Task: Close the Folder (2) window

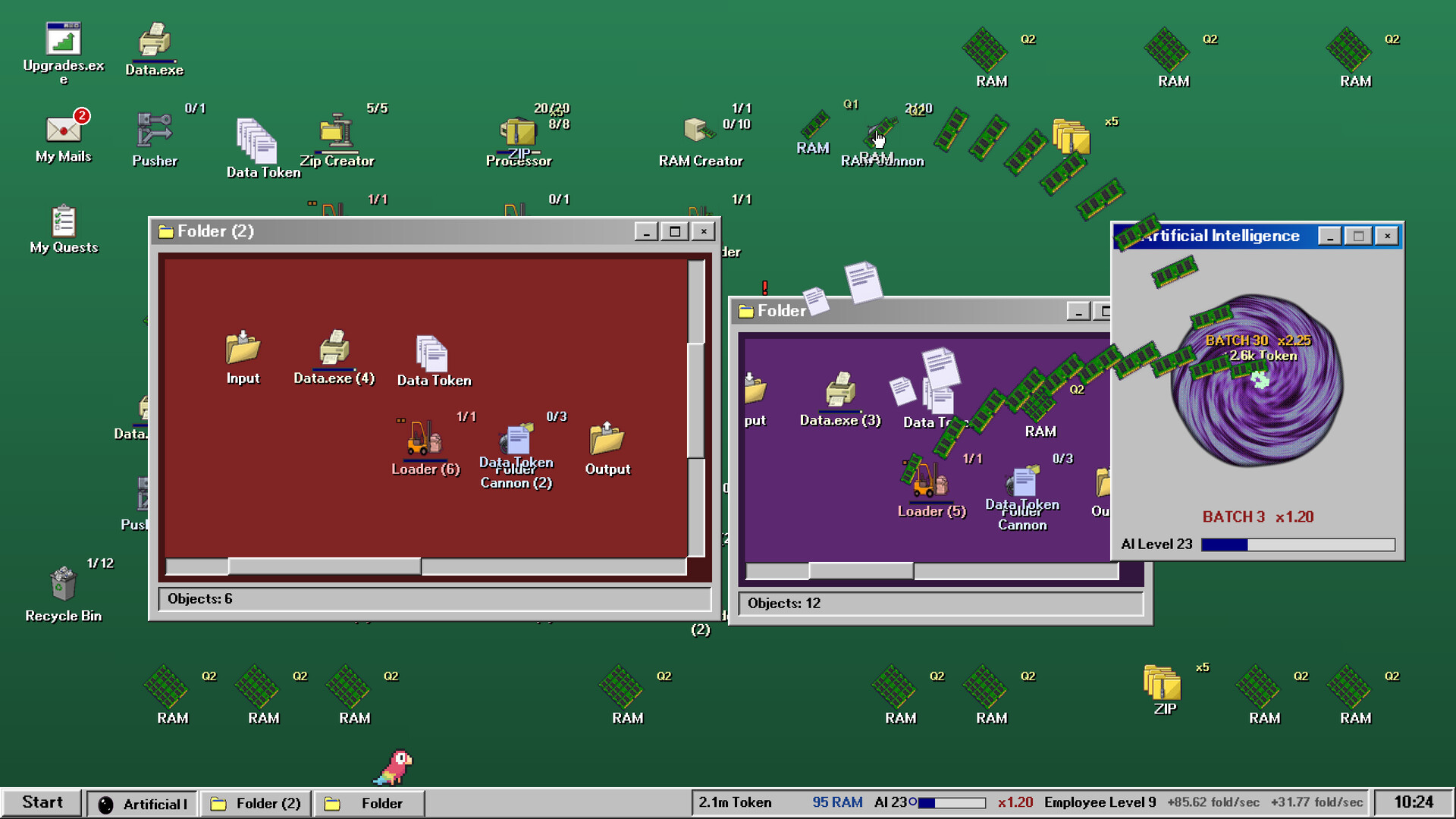Action: [703, 231]
